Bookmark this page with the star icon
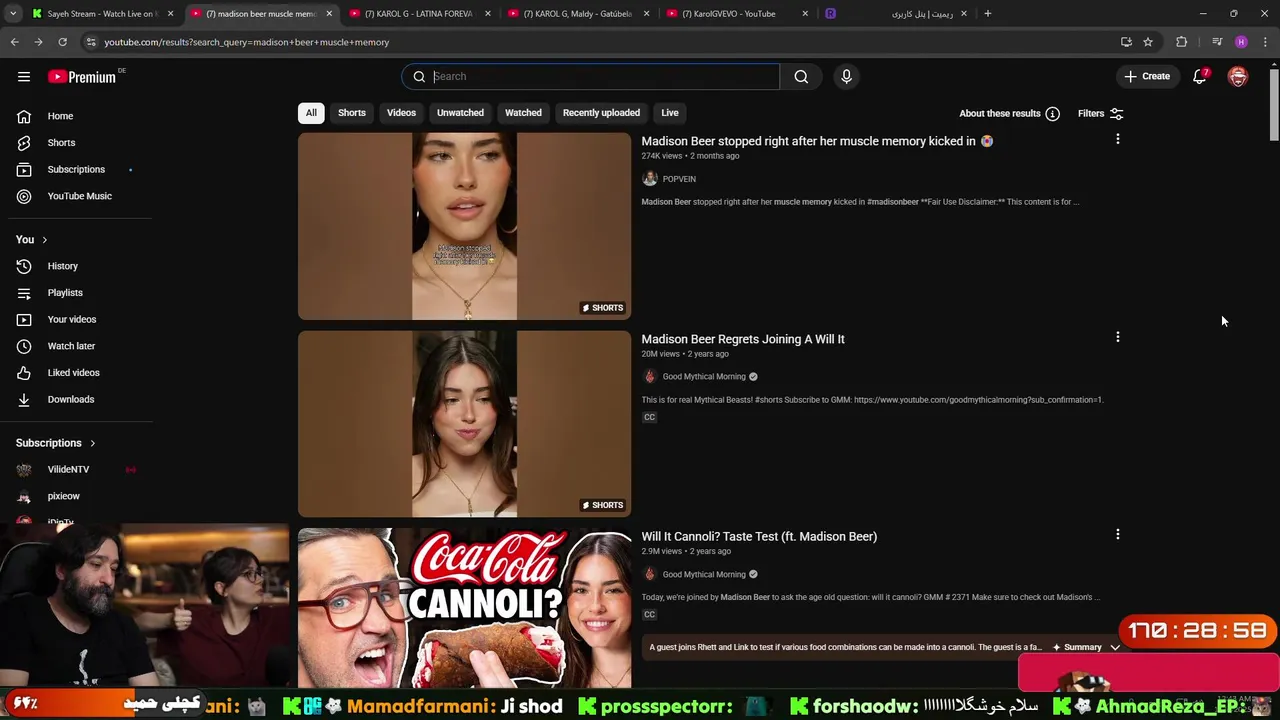Screen dimensions: 1280x720 click(1148, 42)
